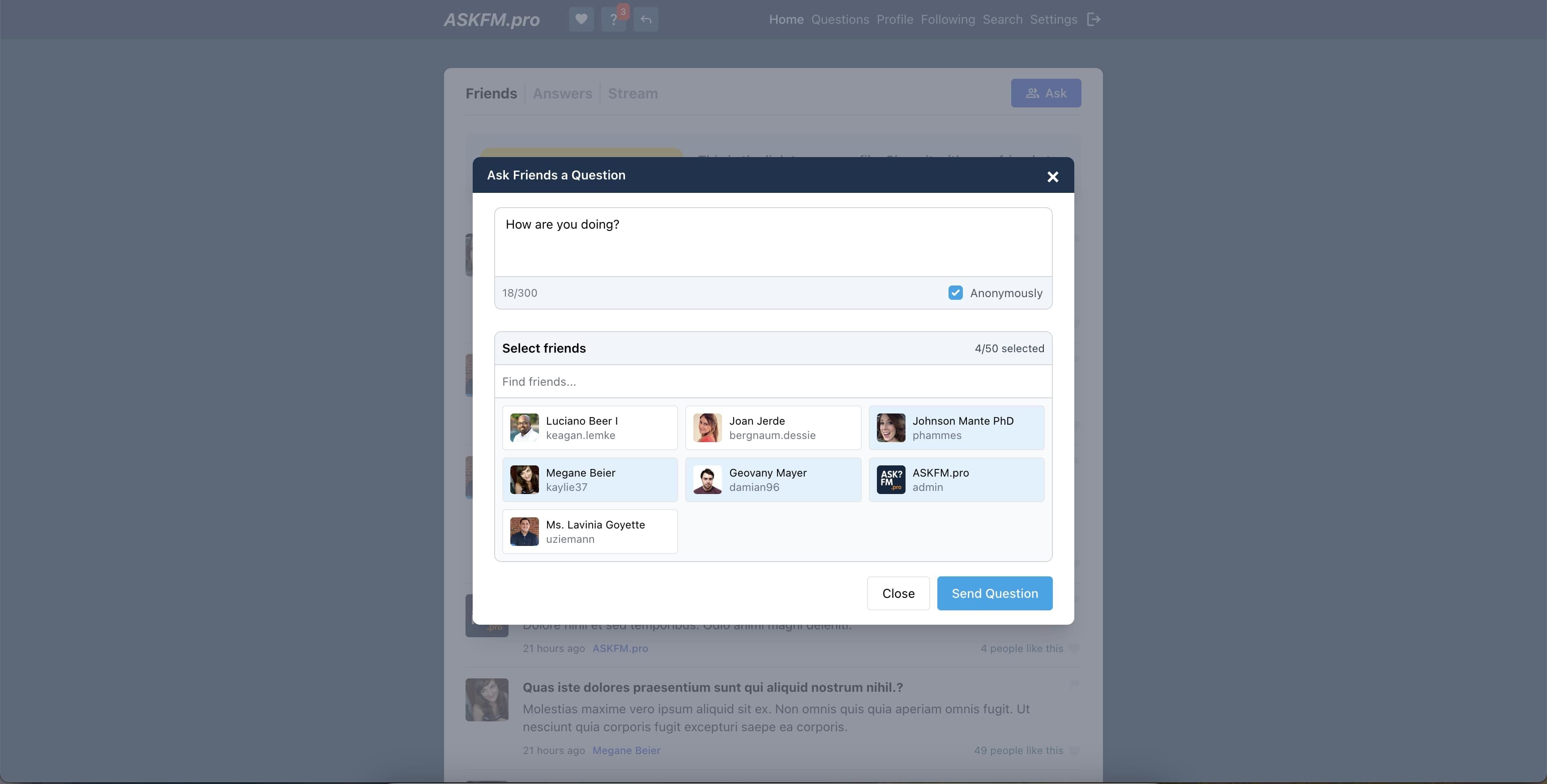Switch to the Answers tab
This screenshot has height=784, width=1547.
(562, 94)
